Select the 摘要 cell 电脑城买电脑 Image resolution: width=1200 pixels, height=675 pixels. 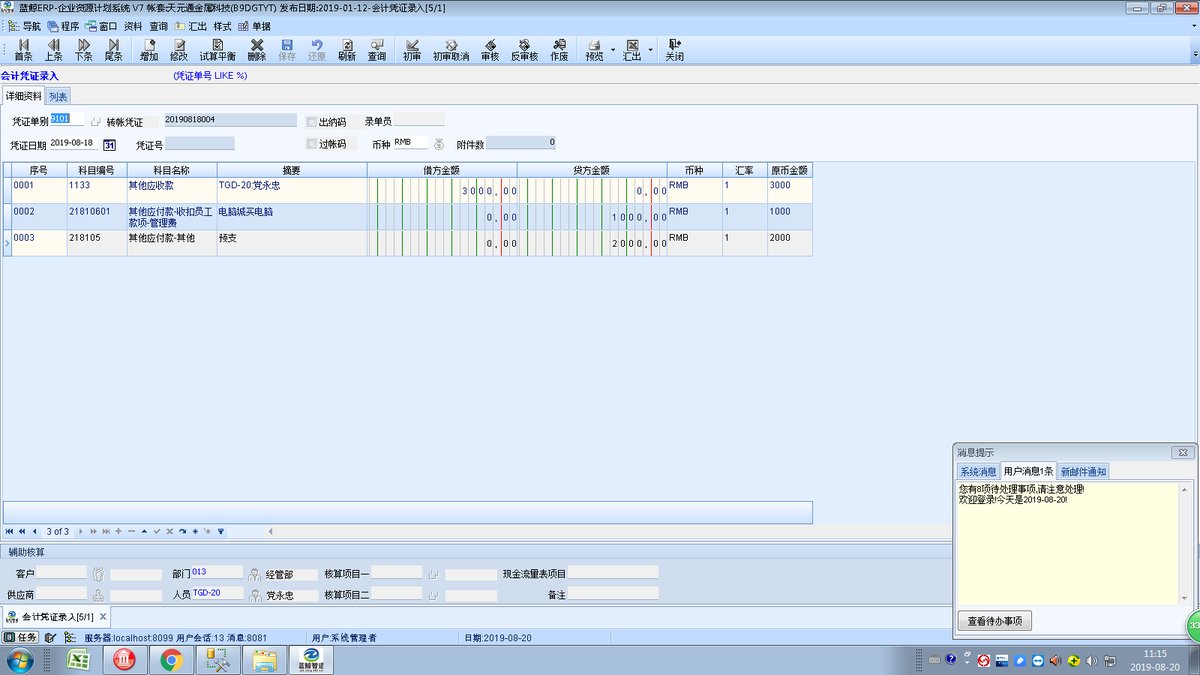pyautogui.click(x=292, y=217)
